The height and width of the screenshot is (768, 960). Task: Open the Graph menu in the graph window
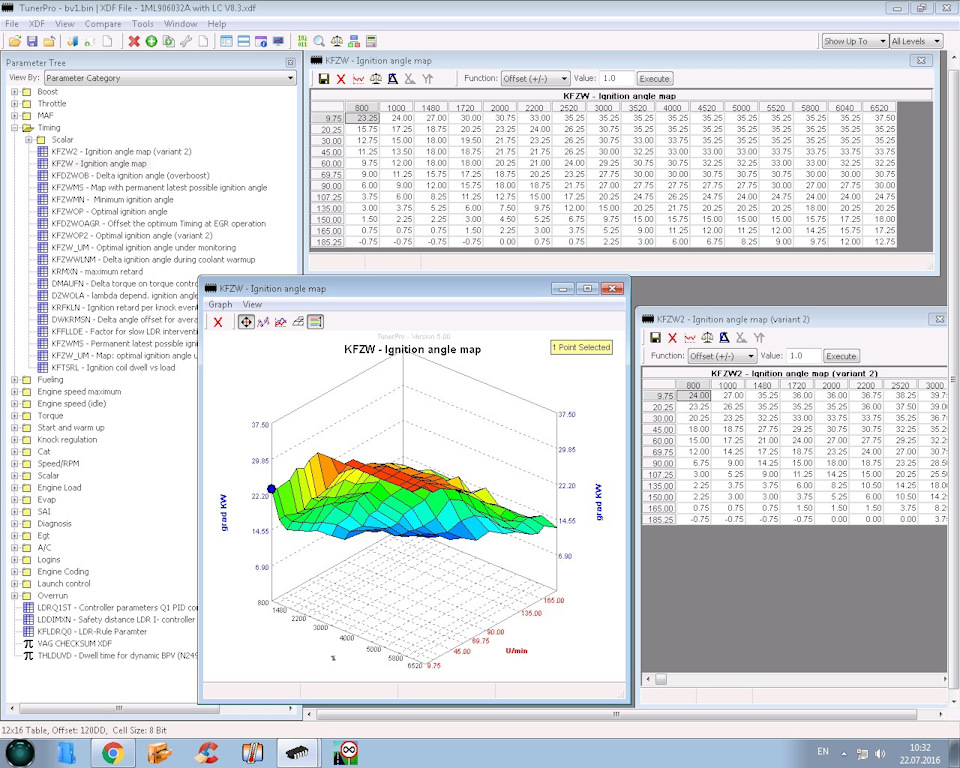(x=220, y=304)
